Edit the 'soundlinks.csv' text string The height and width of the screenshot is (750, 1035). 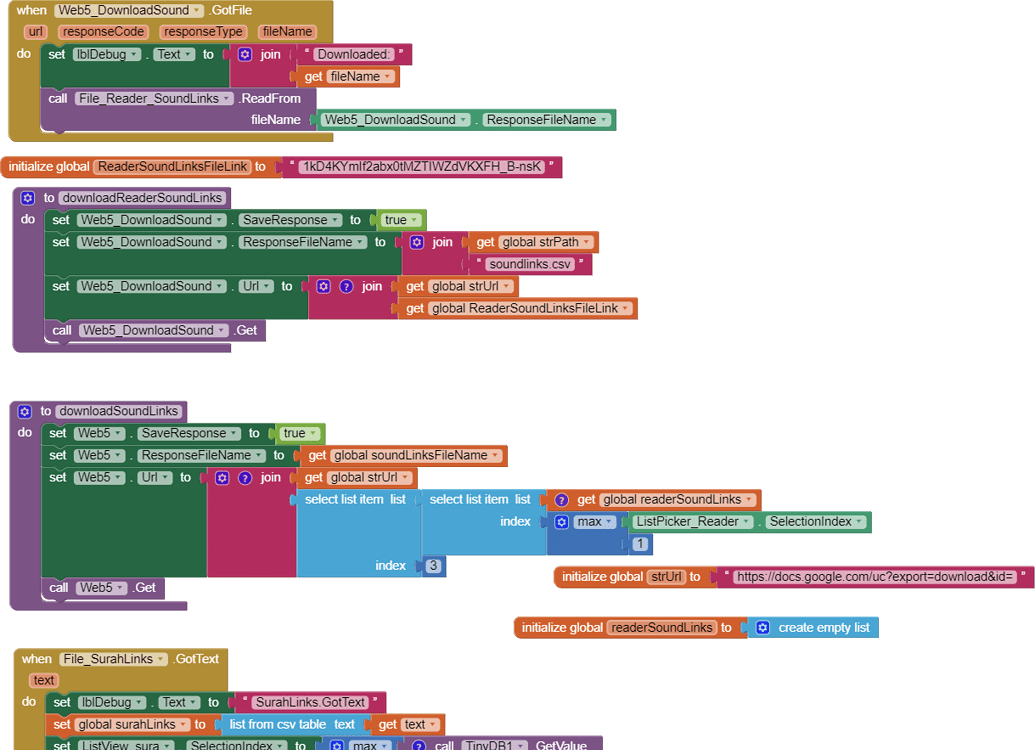click(x=529, y=264)
